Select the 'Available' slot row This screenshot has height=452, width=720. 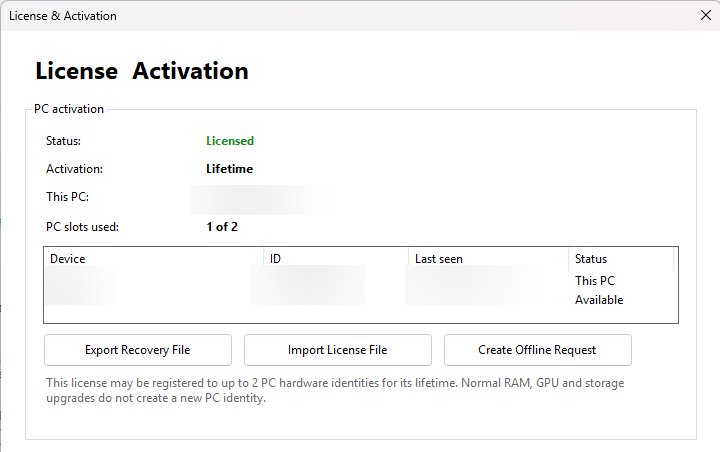[x=360, y=300]
